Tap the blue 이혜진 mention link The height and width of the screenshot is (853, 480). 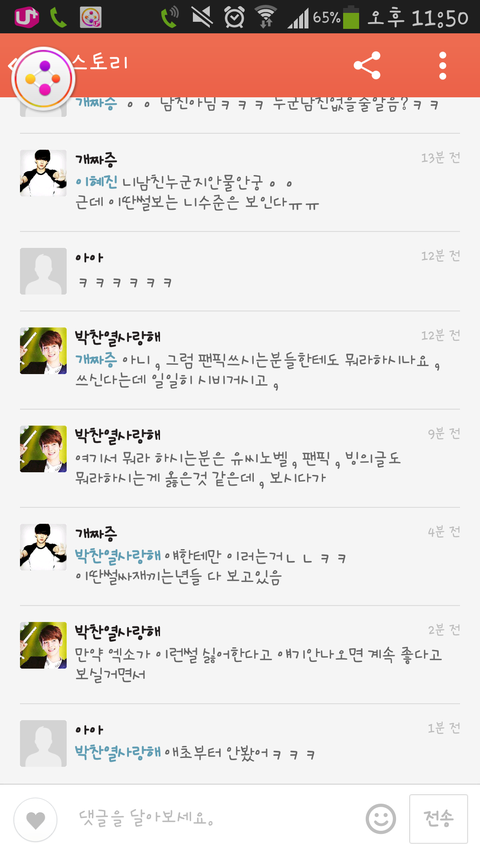[96, 182]
